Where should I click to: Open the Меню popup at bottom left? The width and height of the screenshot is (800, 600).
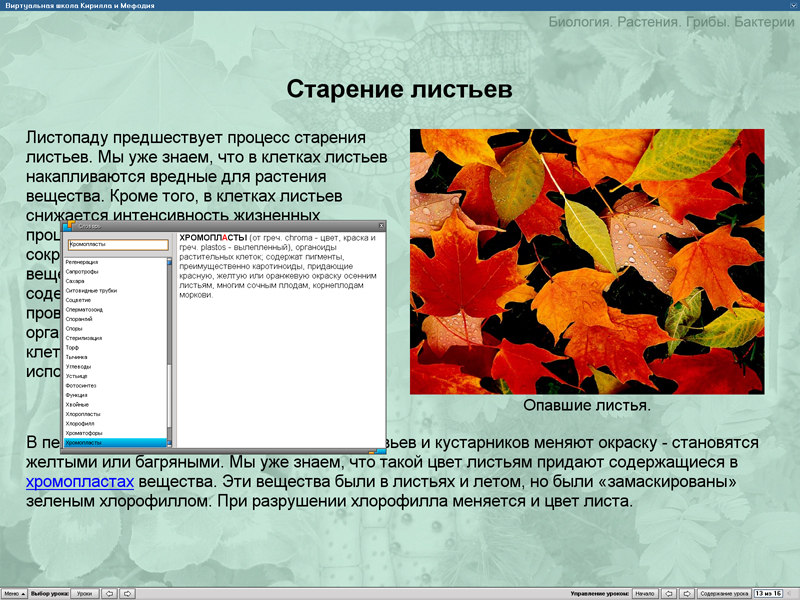(17, 592)
